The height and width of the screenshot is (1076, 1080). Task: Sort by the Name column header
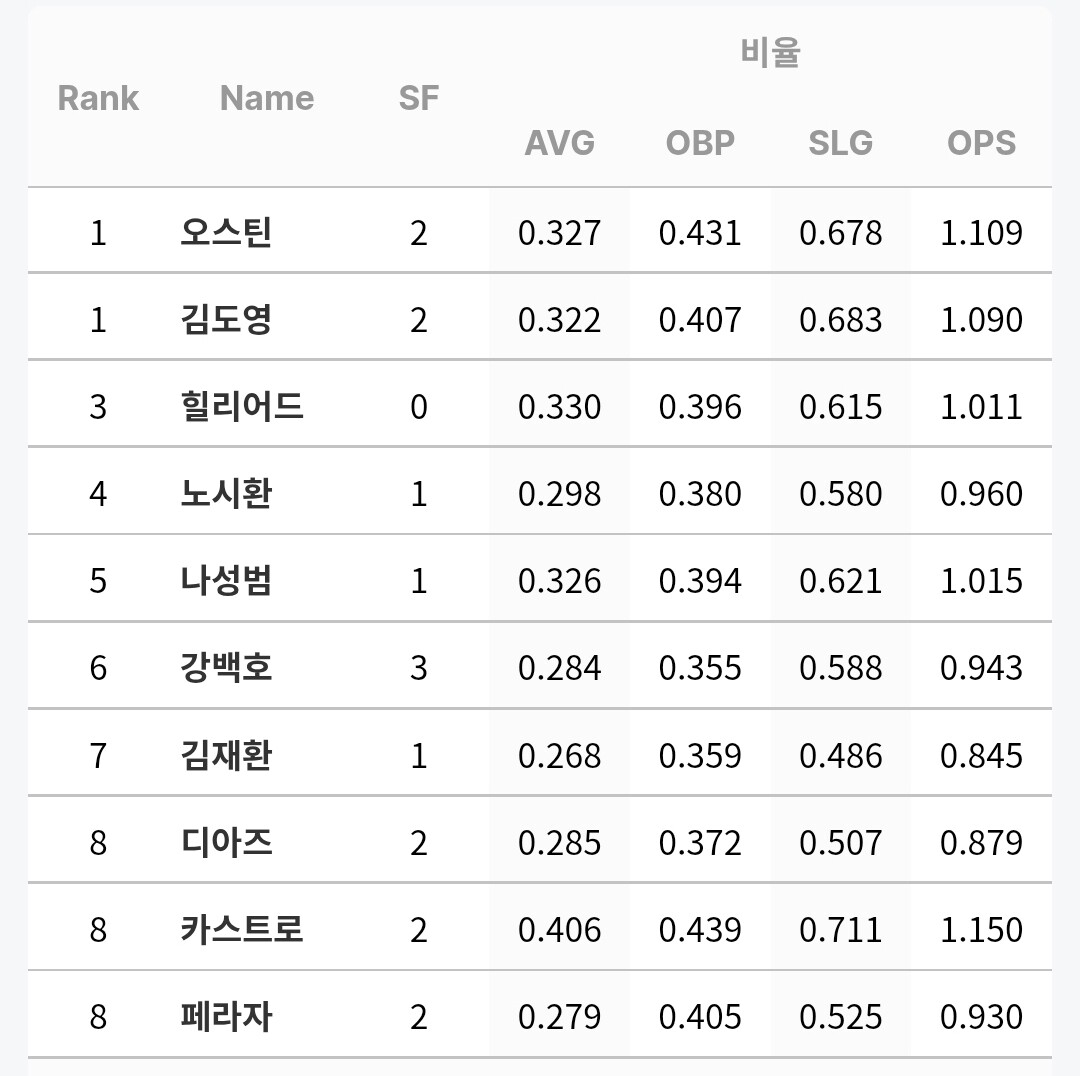pos(267,98)
